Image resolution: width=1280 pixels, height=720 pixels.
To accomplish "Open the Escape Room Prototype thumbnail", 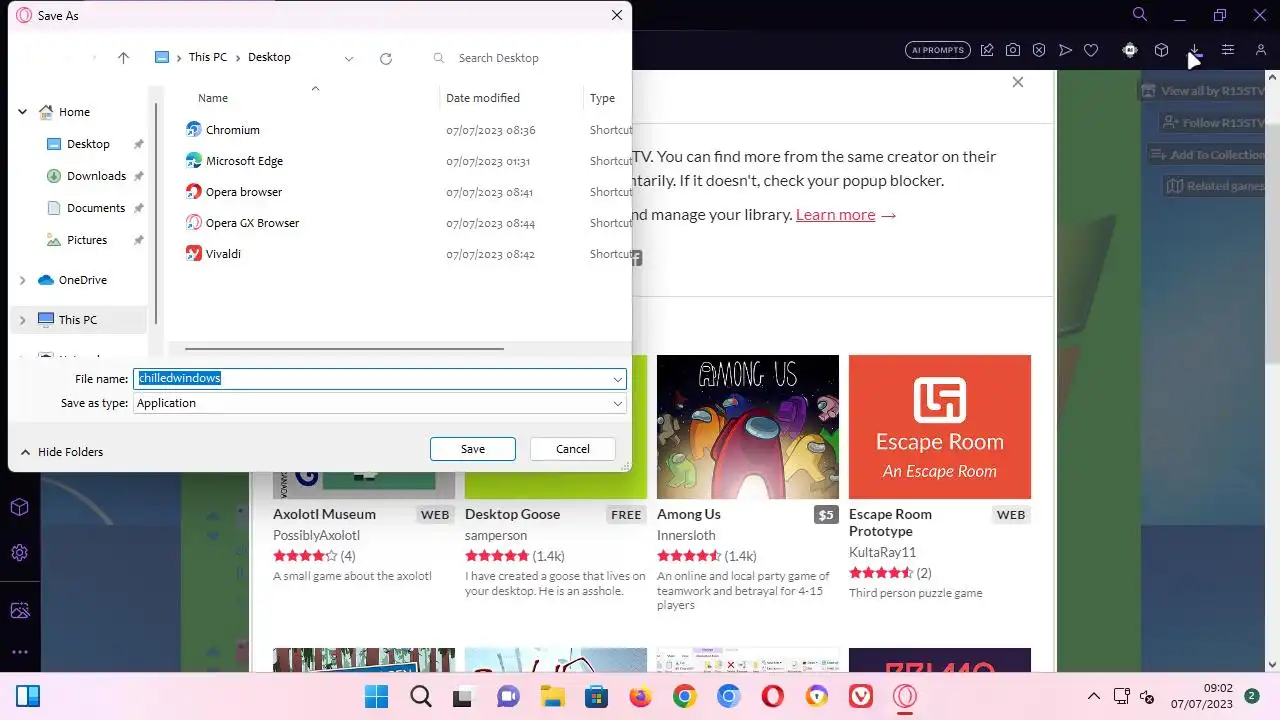I will pyautogui.click(x=940, y=427).
